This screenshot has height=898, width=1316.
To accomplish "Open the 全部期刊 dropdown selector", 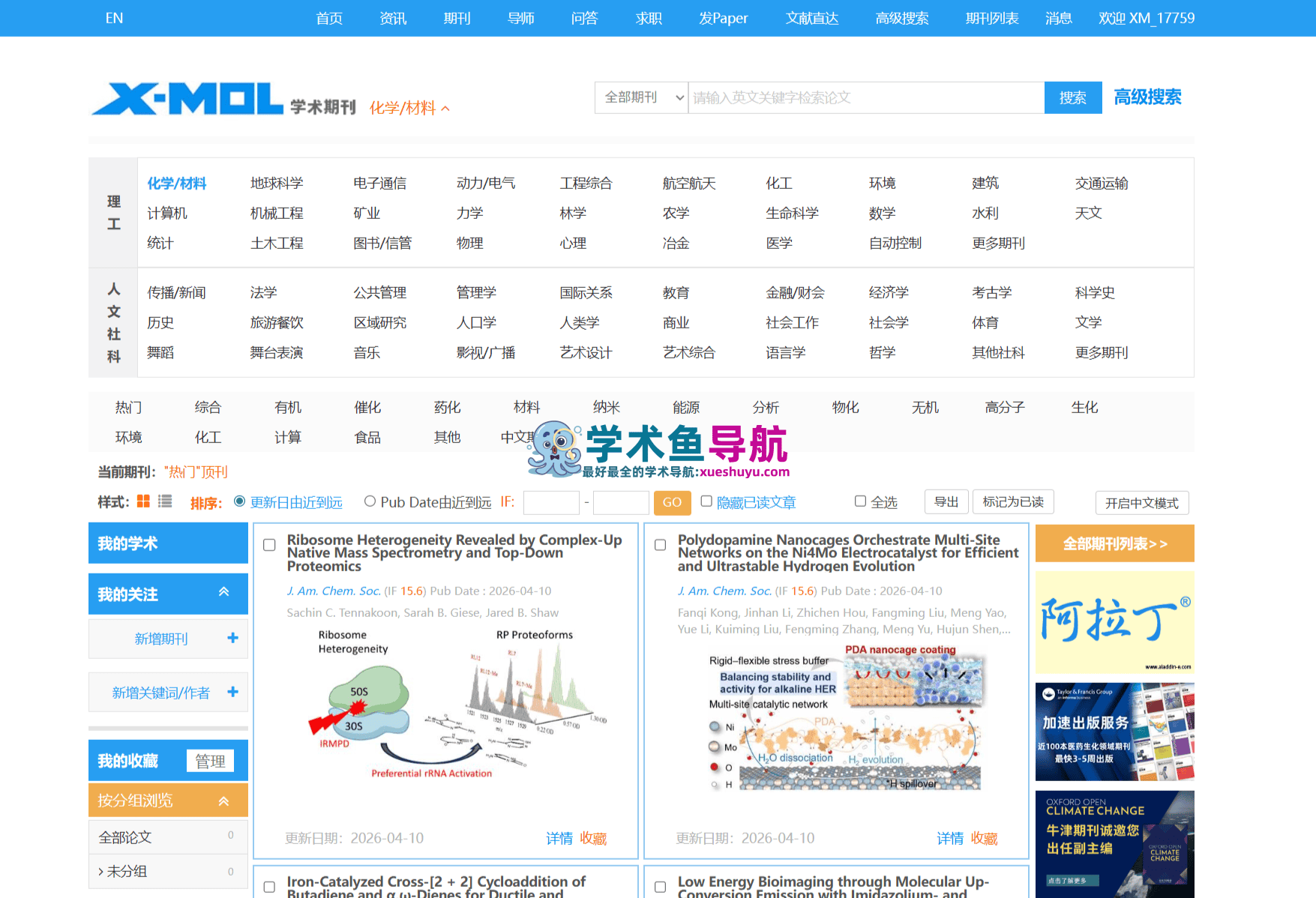I will pyautogui.click(x=641, y=97).
